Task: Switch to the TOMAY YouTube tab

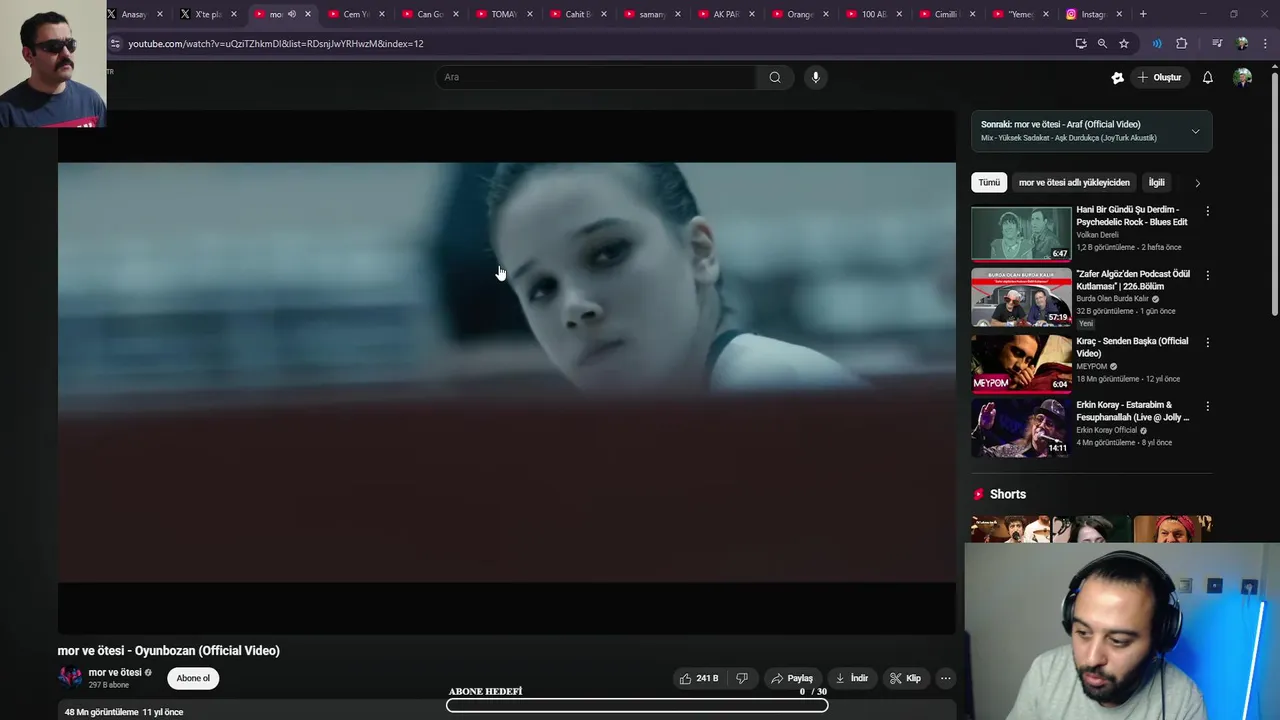Action: (504, 14)
